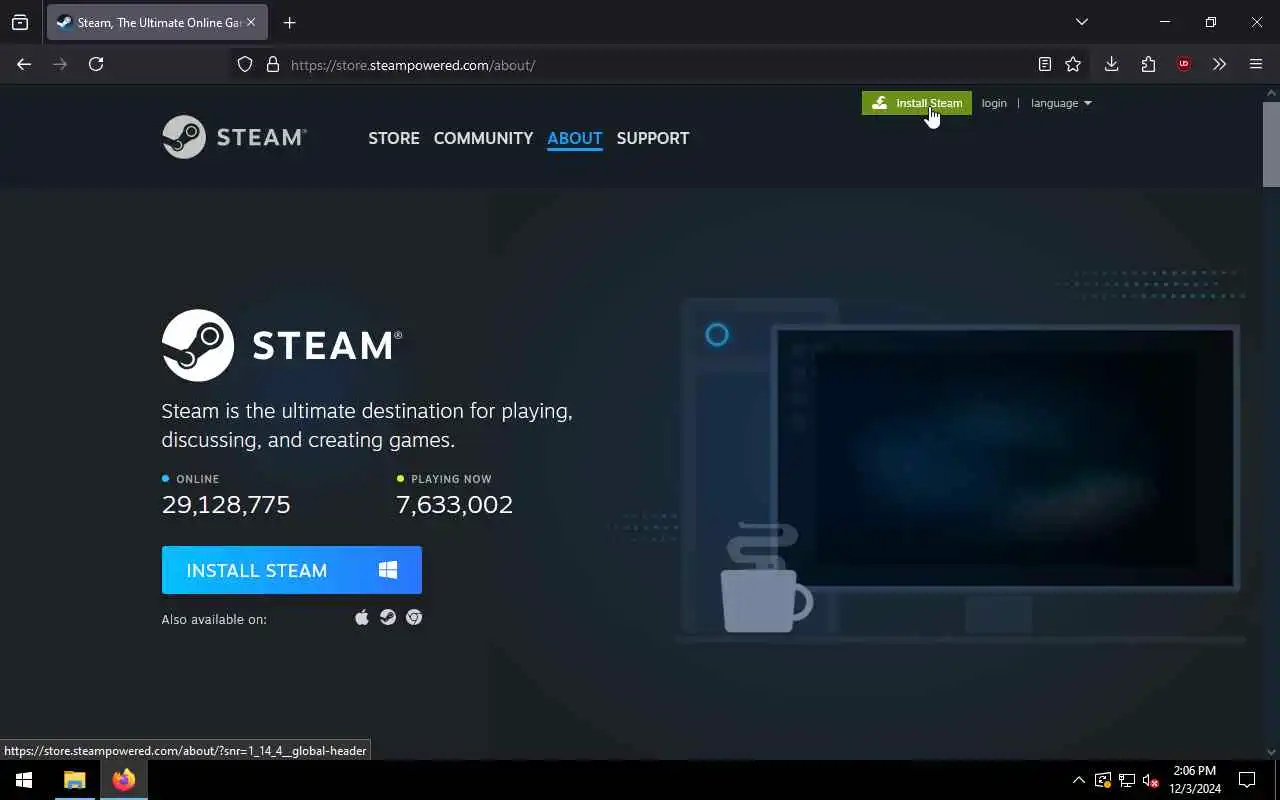Open the login link
The image size is (1280, 800).
(994, 103)
